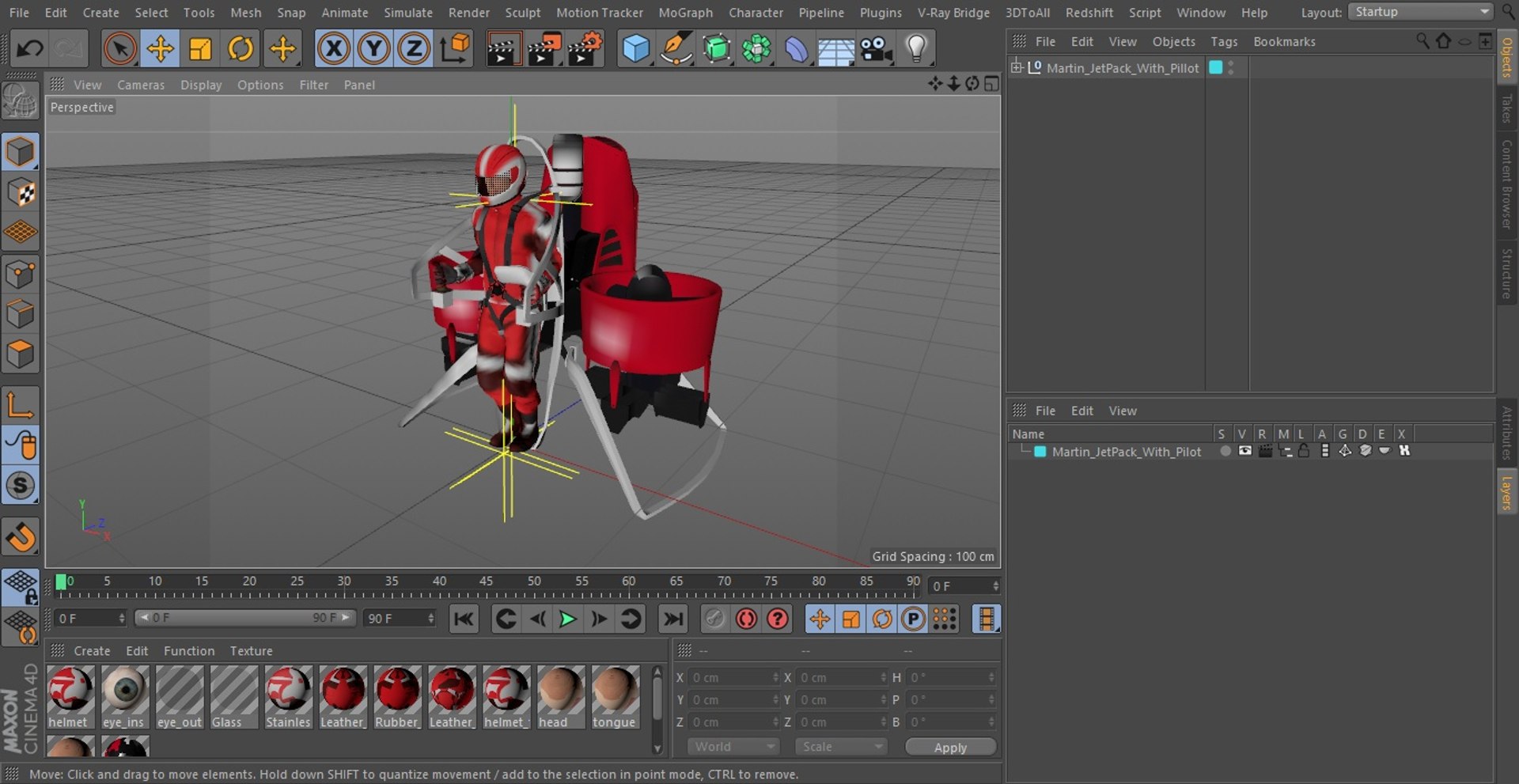Toggle Z axis lock
The width and height of the screenshot is (1519, 784).
click(413, 49)
